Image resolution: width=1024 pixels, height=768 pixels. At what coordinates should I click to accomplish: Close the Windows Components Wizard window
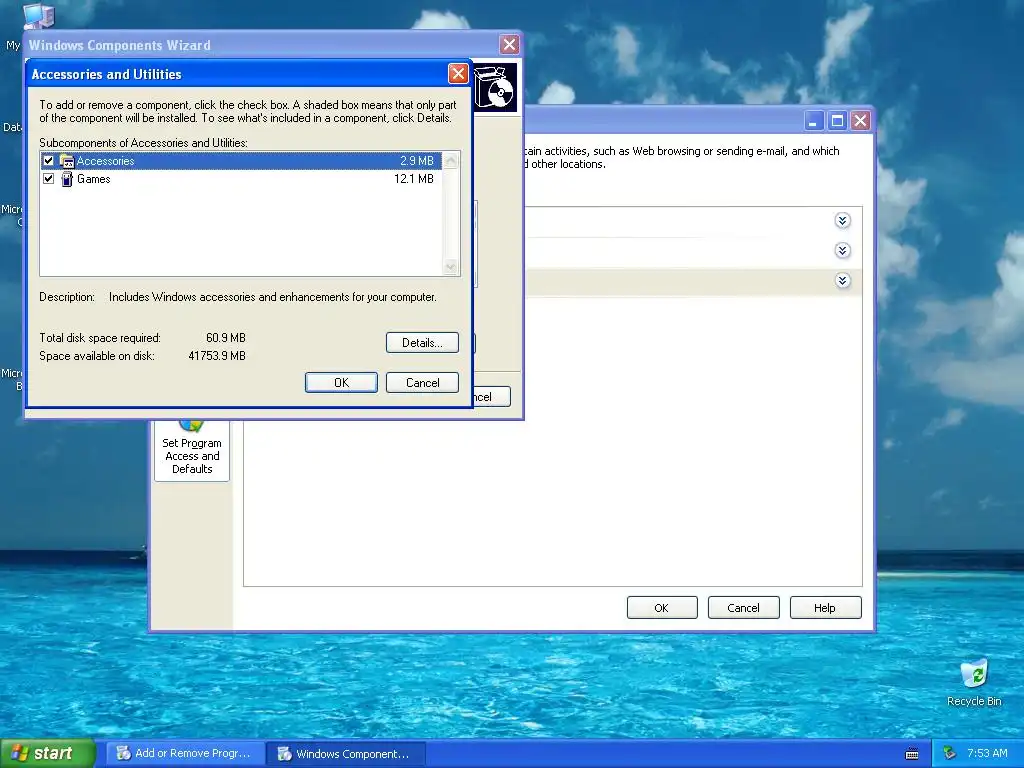click(509, 45)
